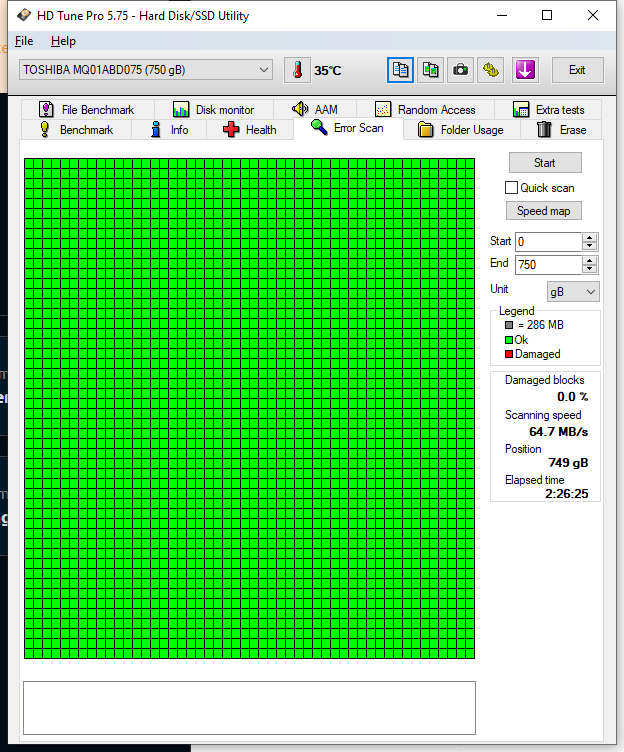Click the purple down-arrow minimize-to-tray icon

pyautogui.click(x=525, y=70)
